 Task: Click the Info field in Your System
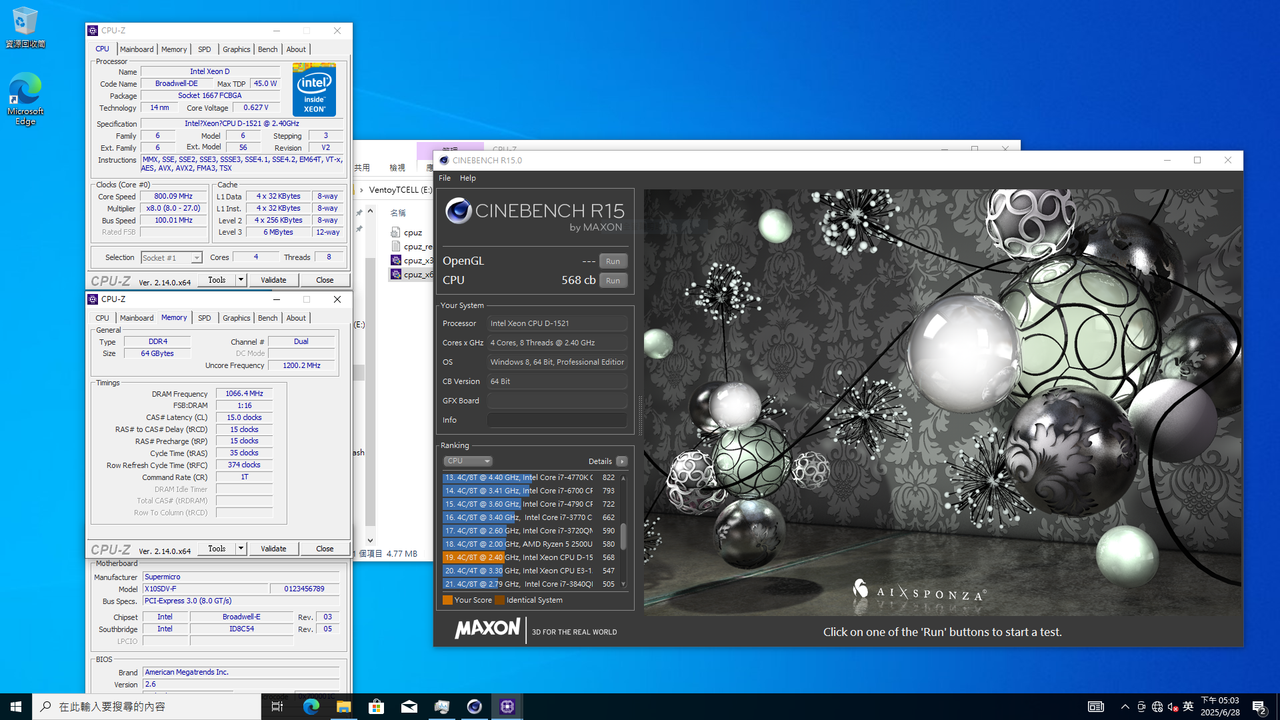pyautogui.click(x=558, y=420)
